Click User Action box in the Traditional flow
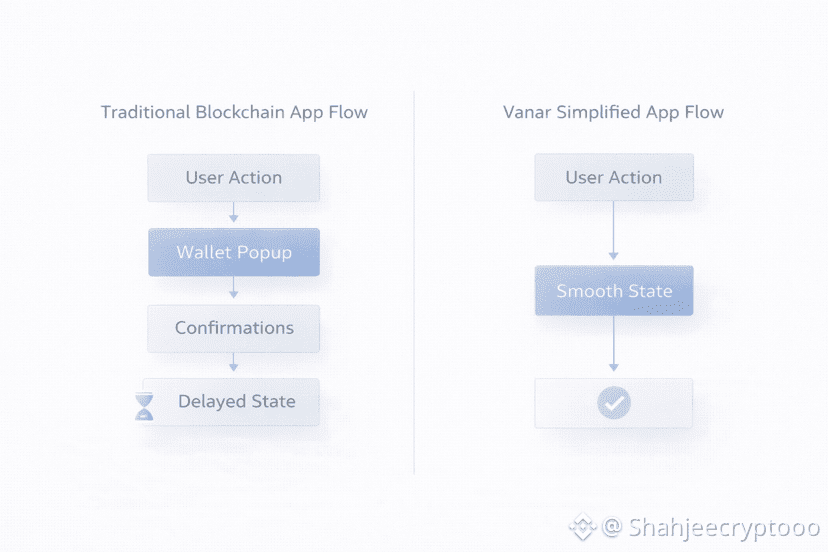 coord(234,178)
